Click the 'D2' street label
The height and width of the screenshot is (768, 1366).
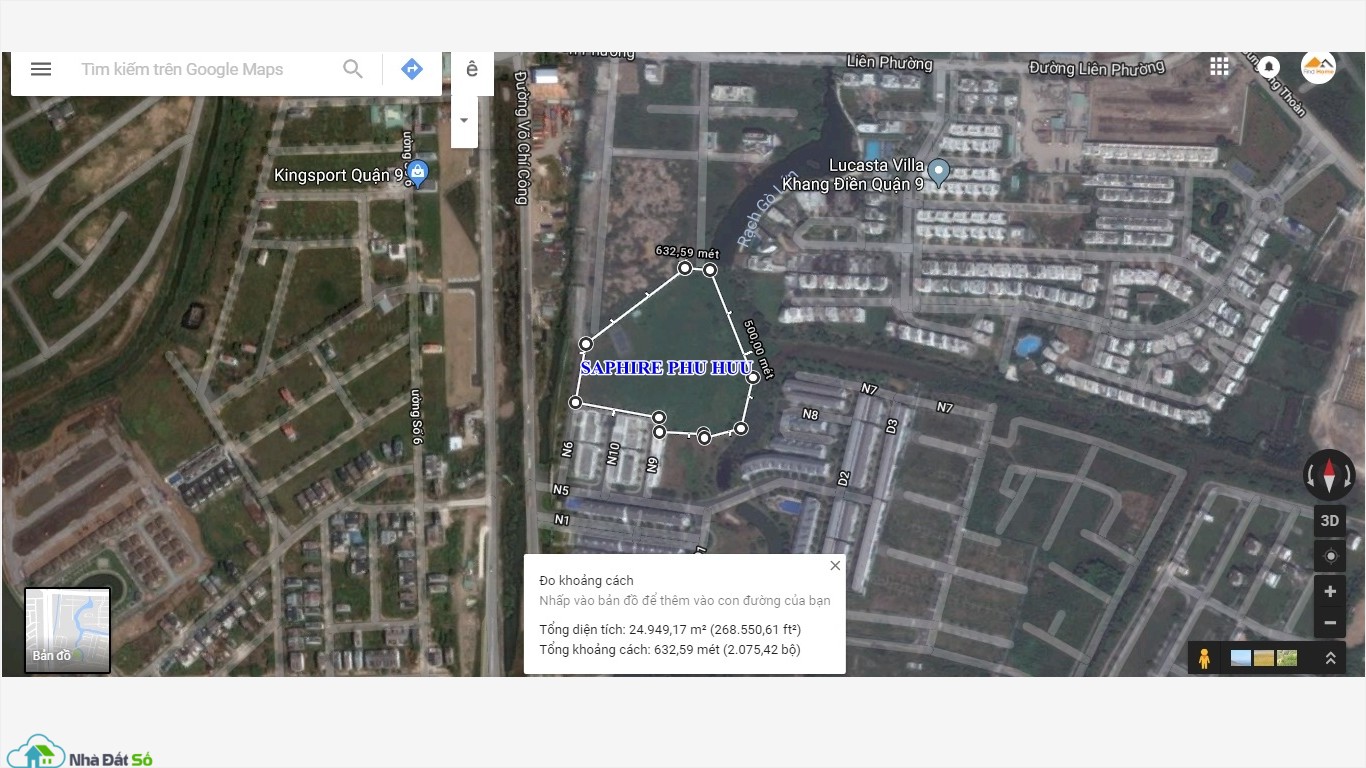pos(844,479)
